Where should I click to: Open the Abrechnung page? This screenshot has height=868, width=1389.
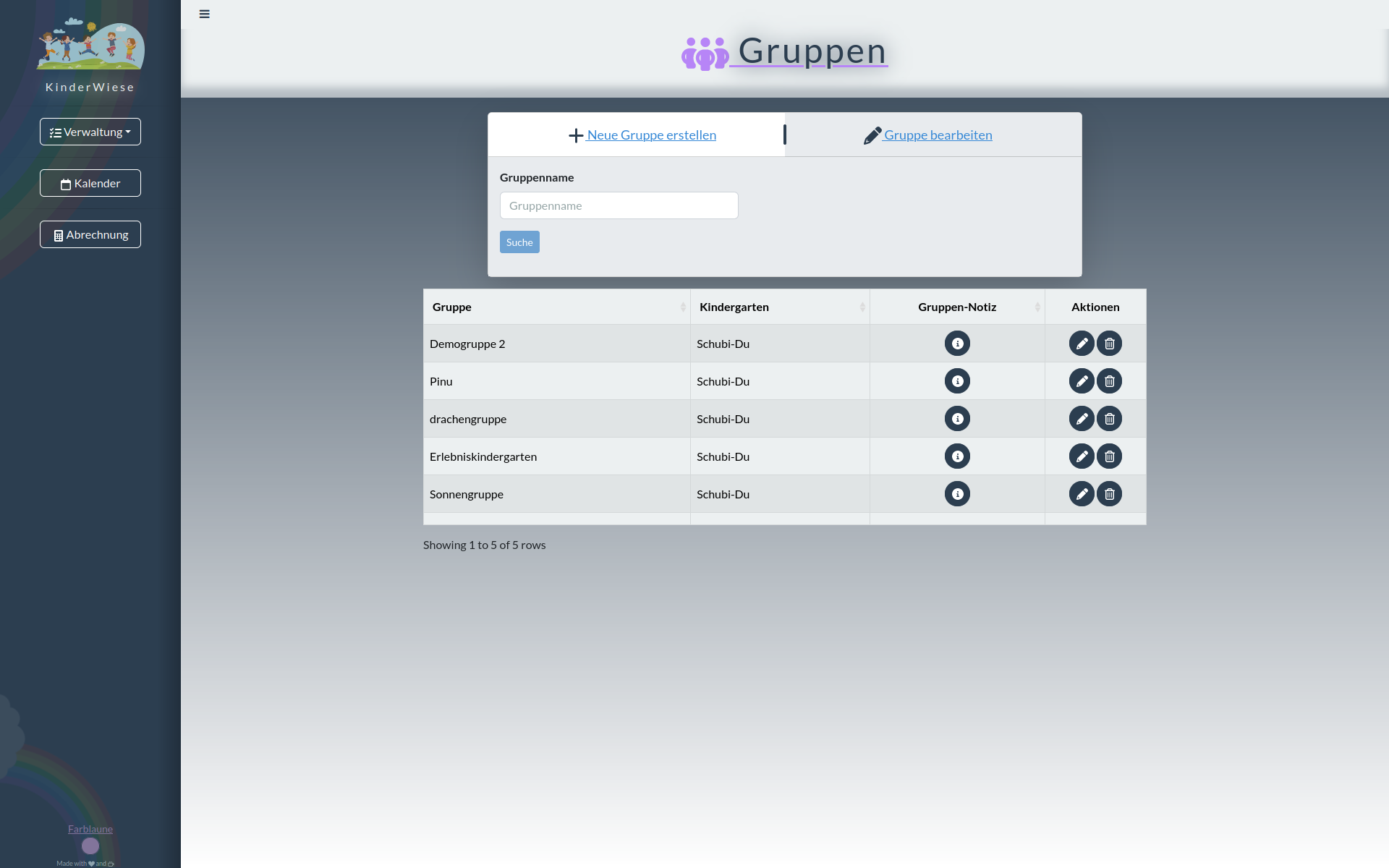coord(90,234)
